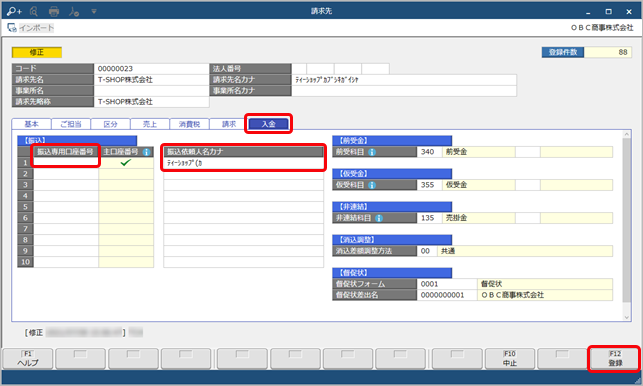Click the 【督促状】 section header

(x=392, y=273)
